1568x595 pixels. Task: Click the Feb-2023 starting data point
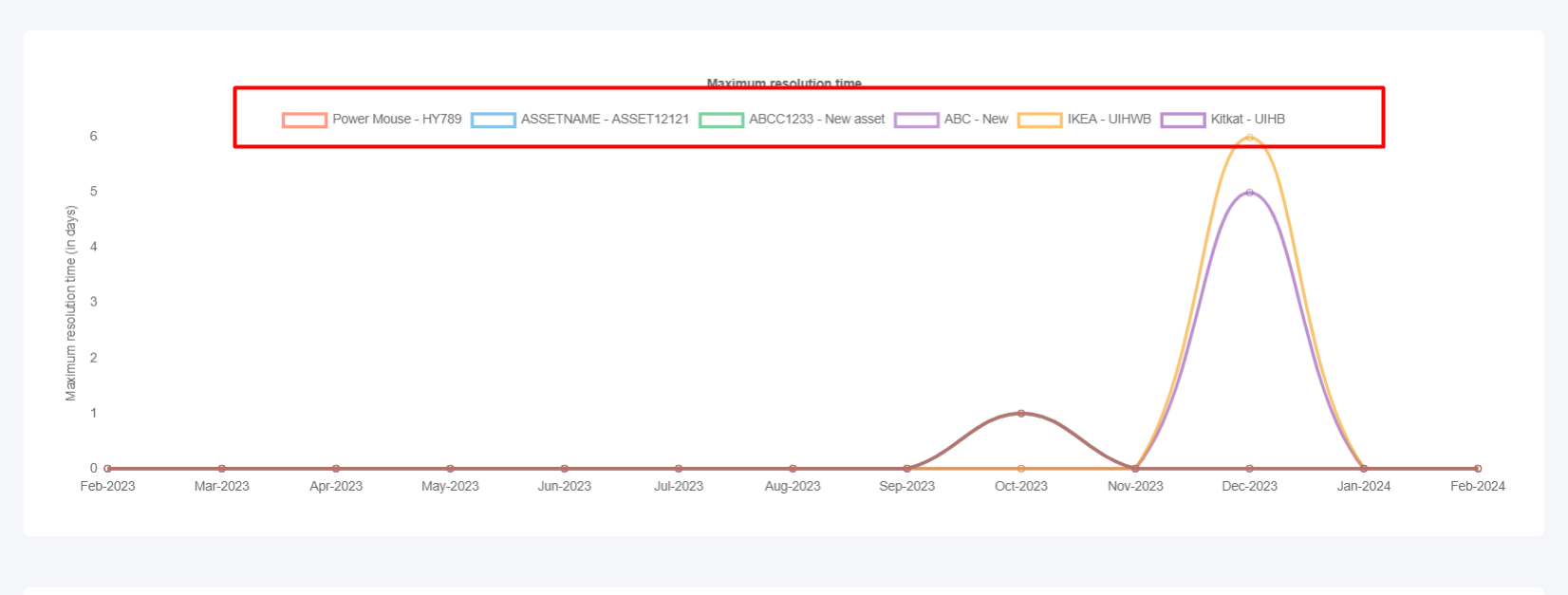(x=108, y=469)
